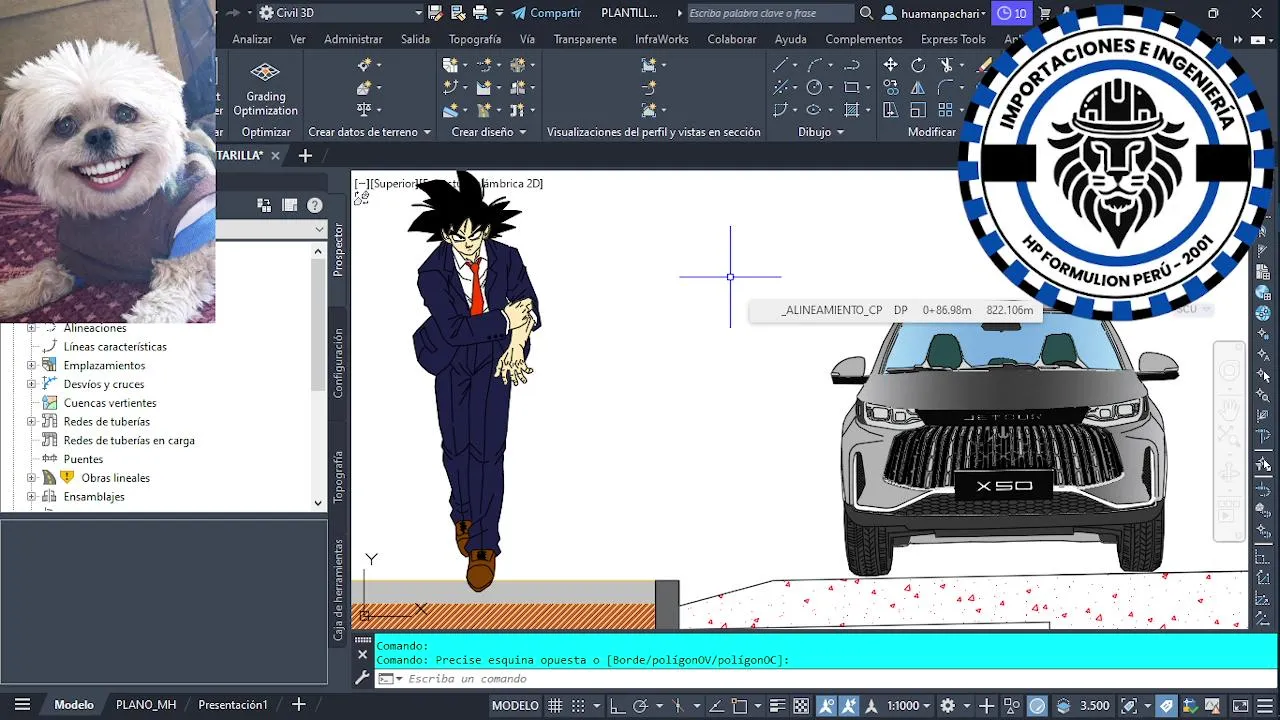
Task: Click the Compartir share button
Action: point(546,13)
